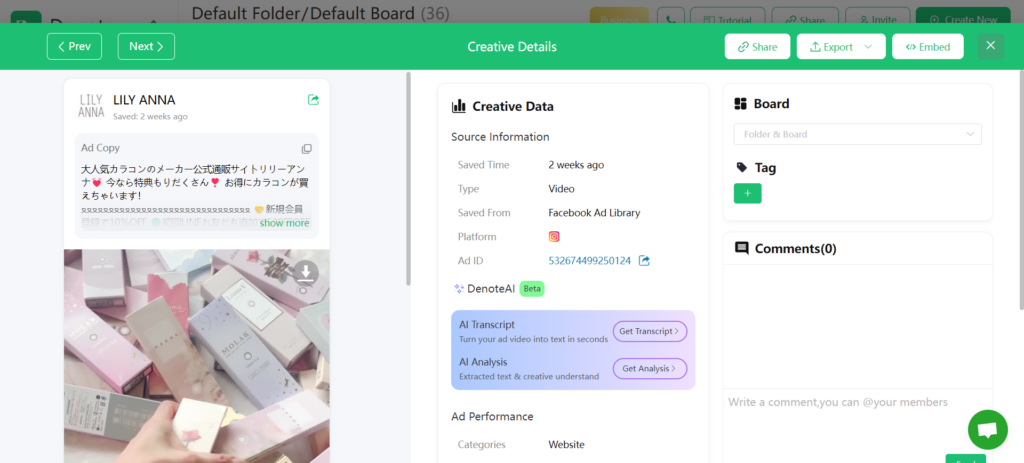Click the 'Video' type value
Screen dimensions: 1024x463
[562, 189]
